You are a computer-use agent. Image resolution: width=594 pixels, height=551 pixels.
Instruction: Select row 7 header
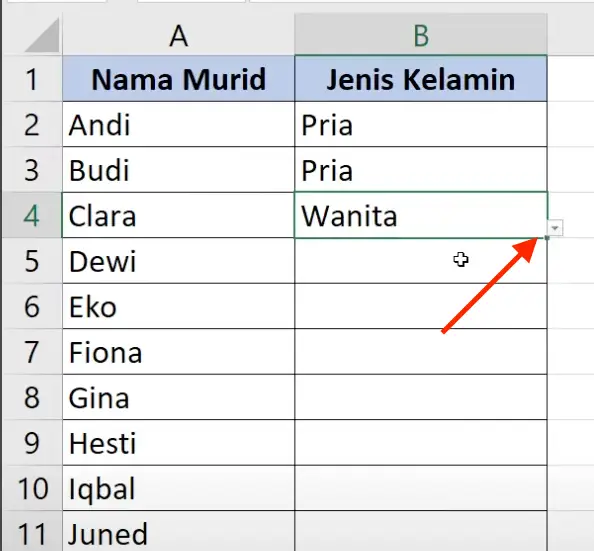click(x=32, y=352)
